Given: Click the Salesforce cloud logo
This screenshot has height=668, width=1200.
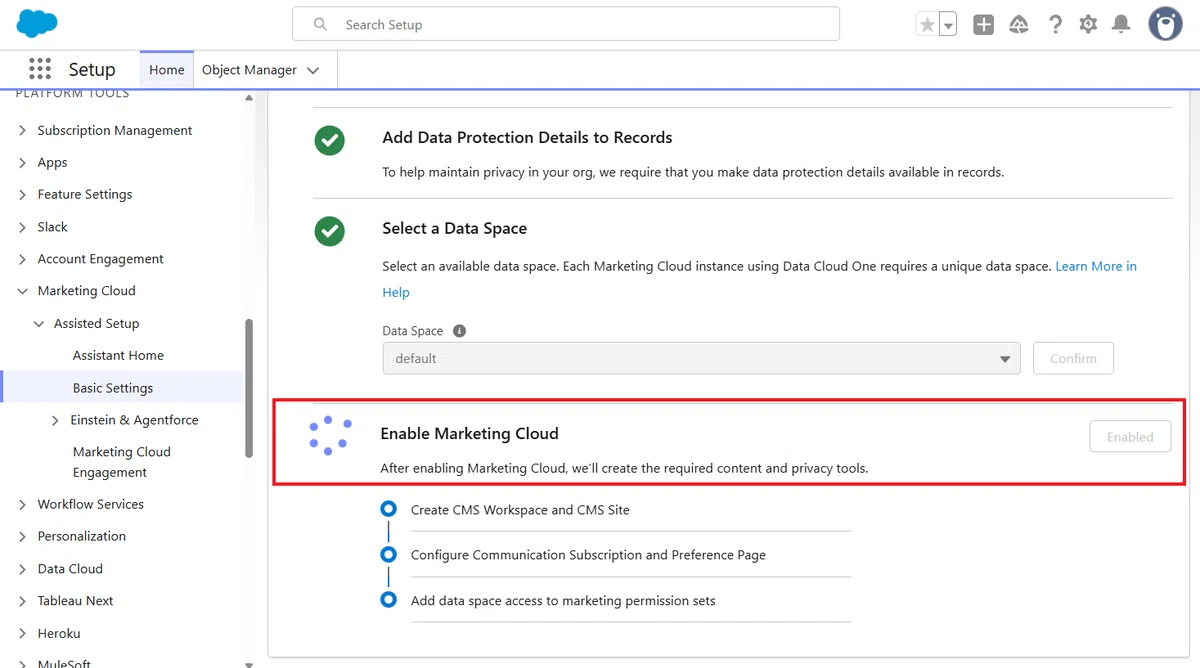Looking at the screenshot, I should coord(37,23).
